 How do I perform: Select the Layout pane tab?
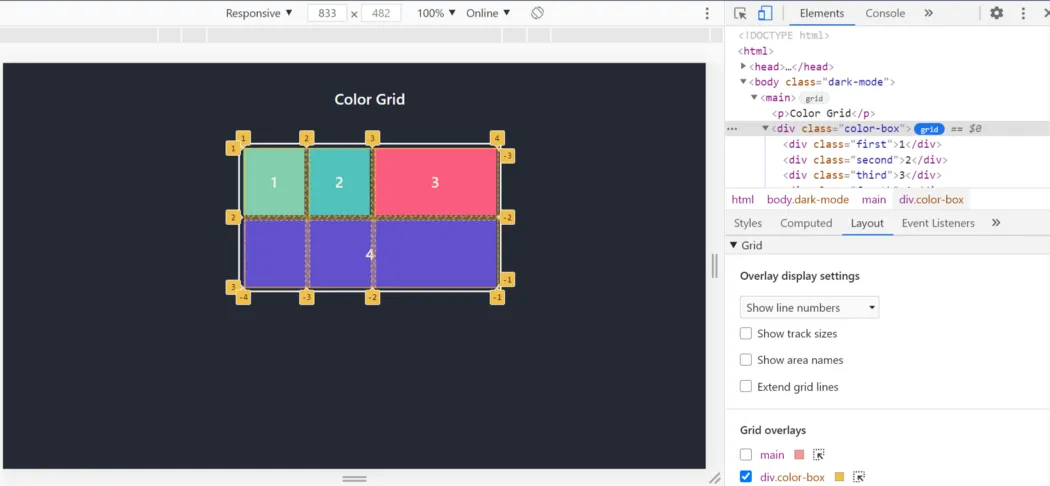point(867,223)
